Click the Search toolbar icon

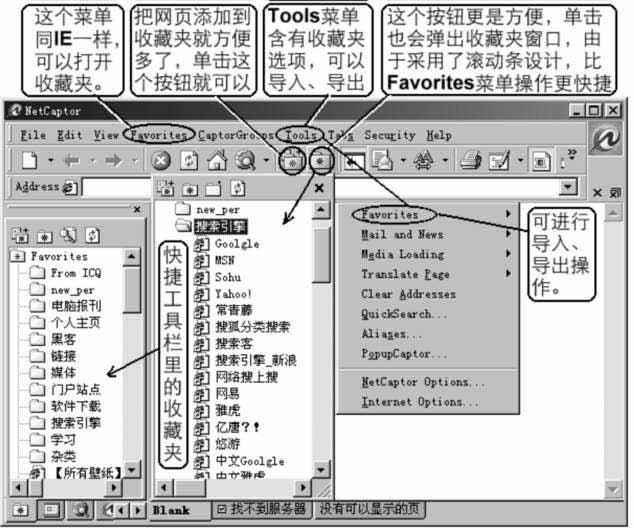(x=245, y=161)
